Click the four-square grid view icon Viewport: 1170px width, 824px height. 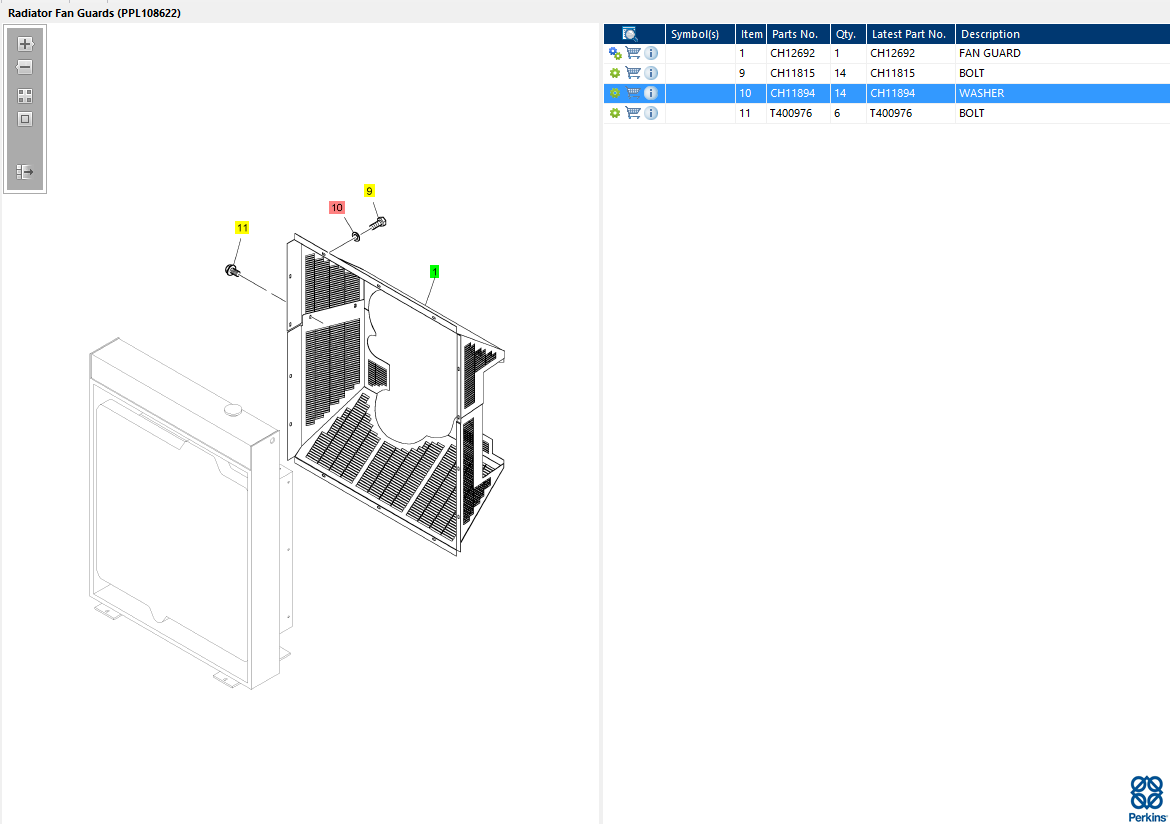(x=25, y=96)
